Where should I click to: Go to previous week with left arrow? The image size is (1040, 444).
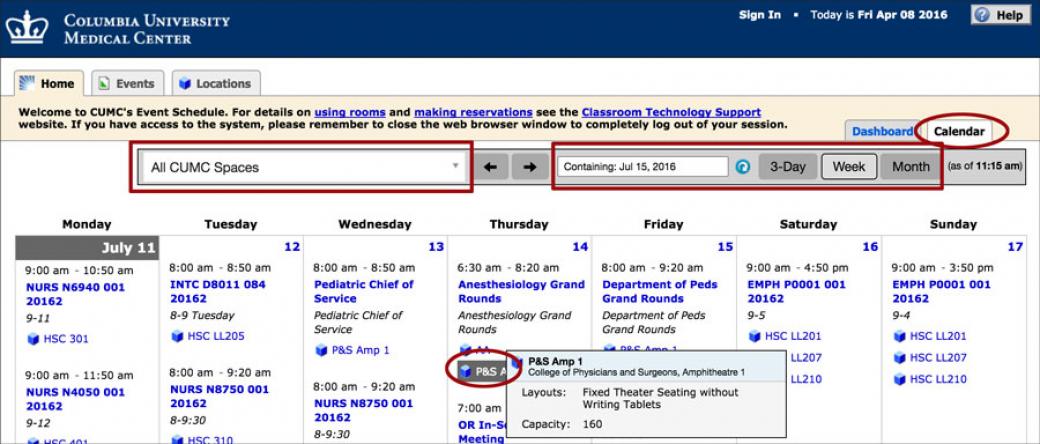(x=491, y=167)
